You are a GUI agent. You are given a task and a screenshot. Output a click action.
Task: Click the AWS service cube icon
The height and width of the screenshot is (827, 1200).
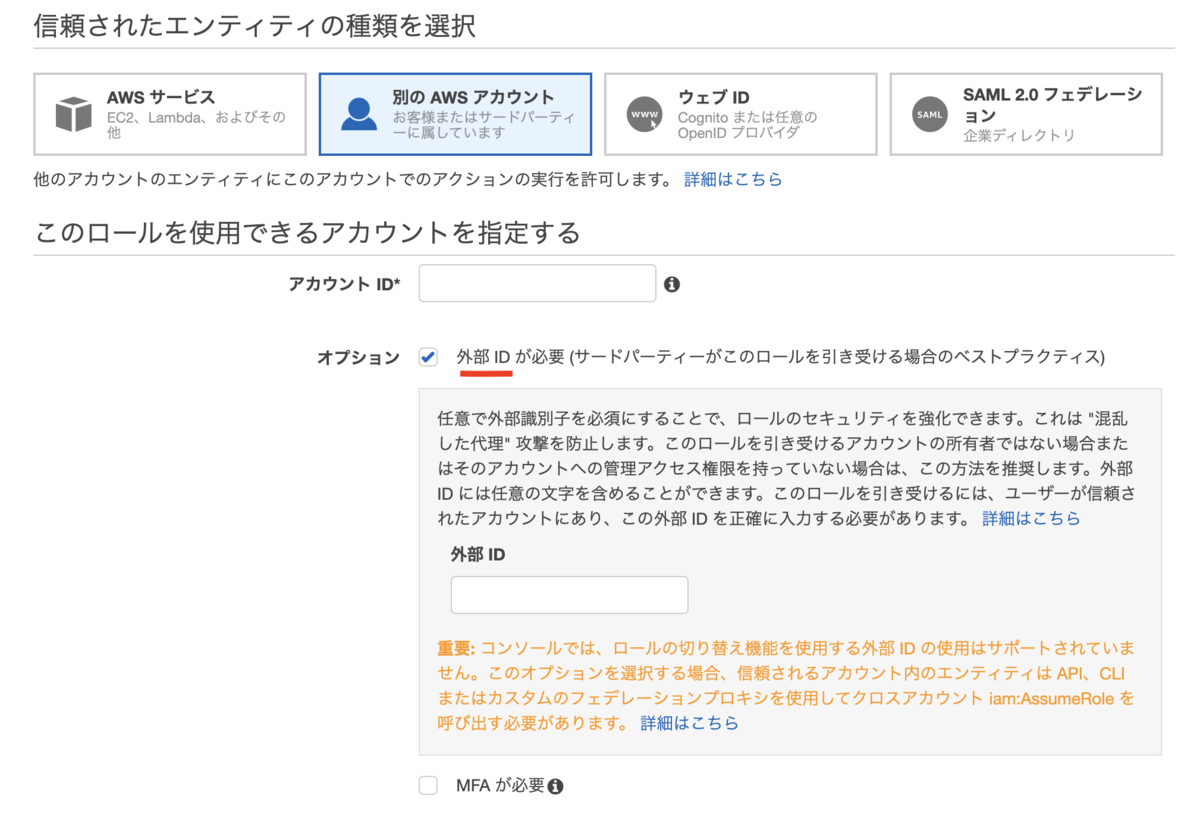coord(73,114)
